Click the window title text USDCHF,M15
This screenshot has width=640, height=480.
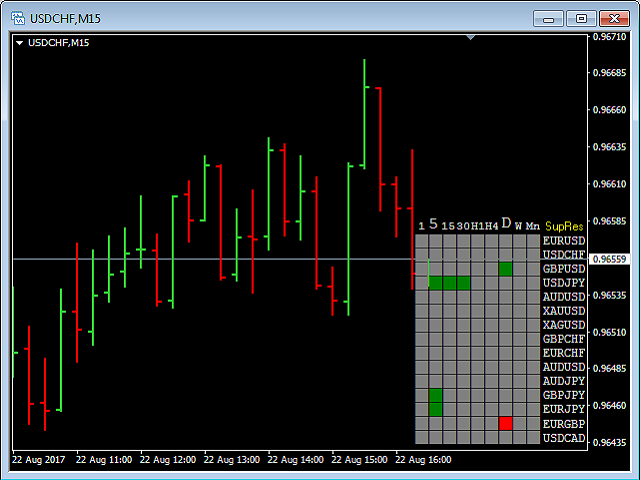click(65, 19)
